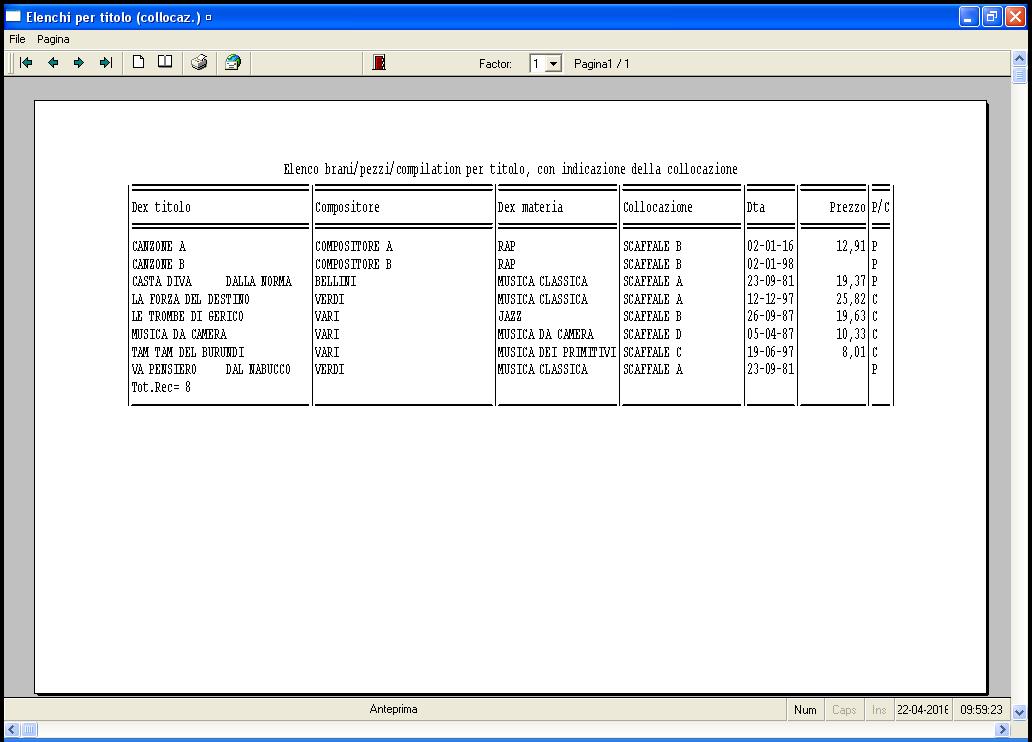Select 'MUSICA DA CAMERA' in the title column

(179, 334)
